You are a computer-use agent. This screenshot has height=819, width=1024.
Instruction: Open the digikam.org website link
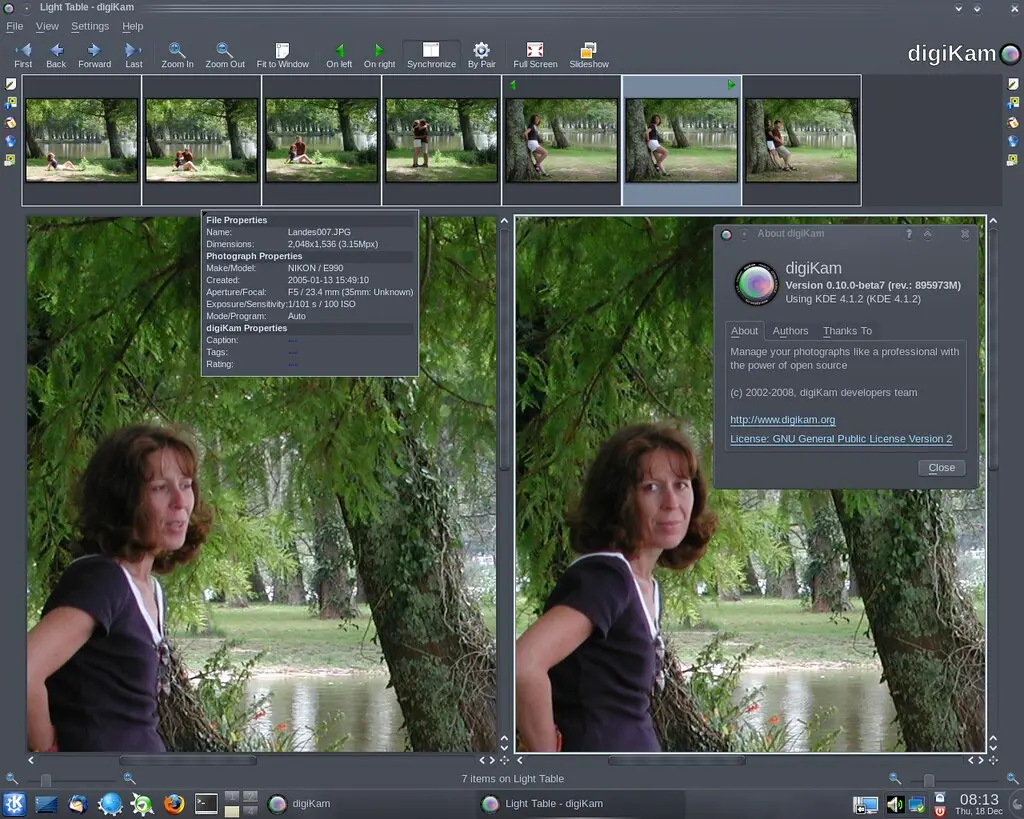(x=781, y=419)
